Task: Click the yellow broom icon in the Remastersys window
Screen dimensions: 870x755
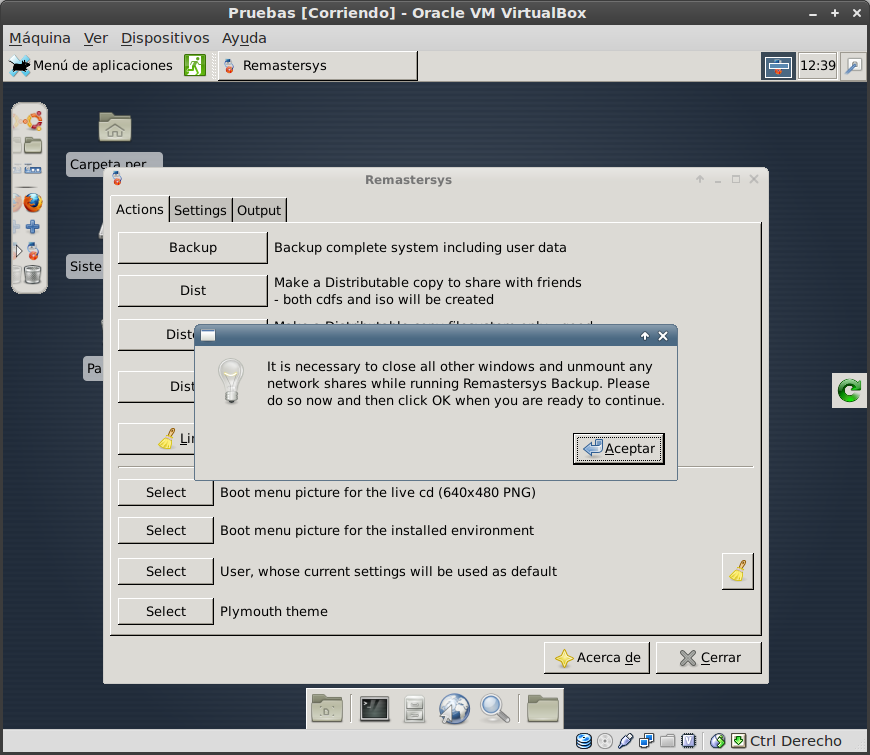Action: (738, 571)
